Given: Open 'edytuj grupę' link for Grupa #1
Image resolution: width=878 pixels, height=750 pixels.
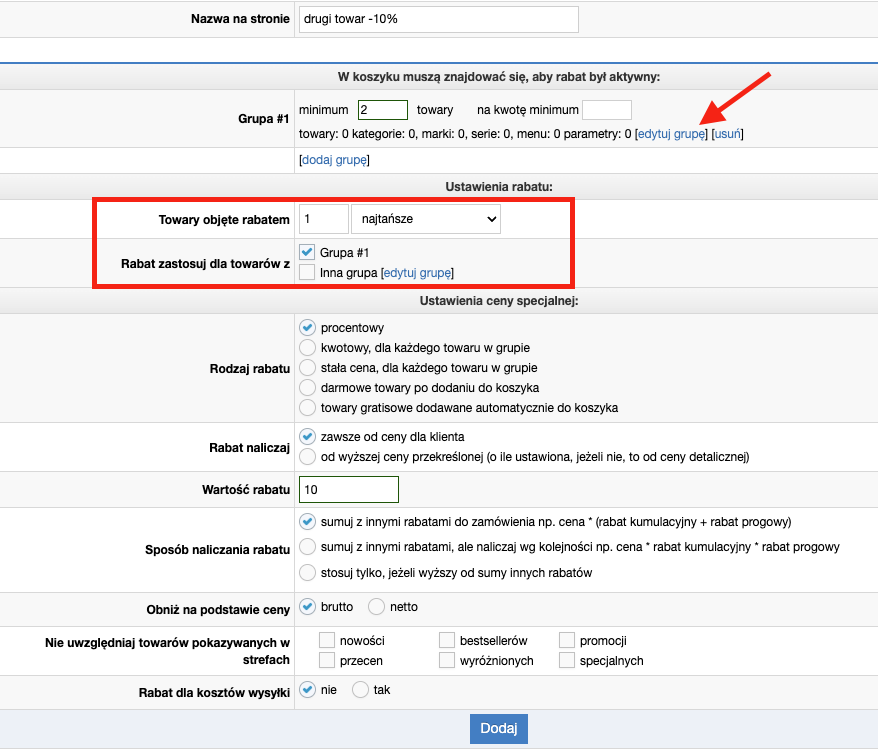Looking at the screenshot, I should point(672,134).
